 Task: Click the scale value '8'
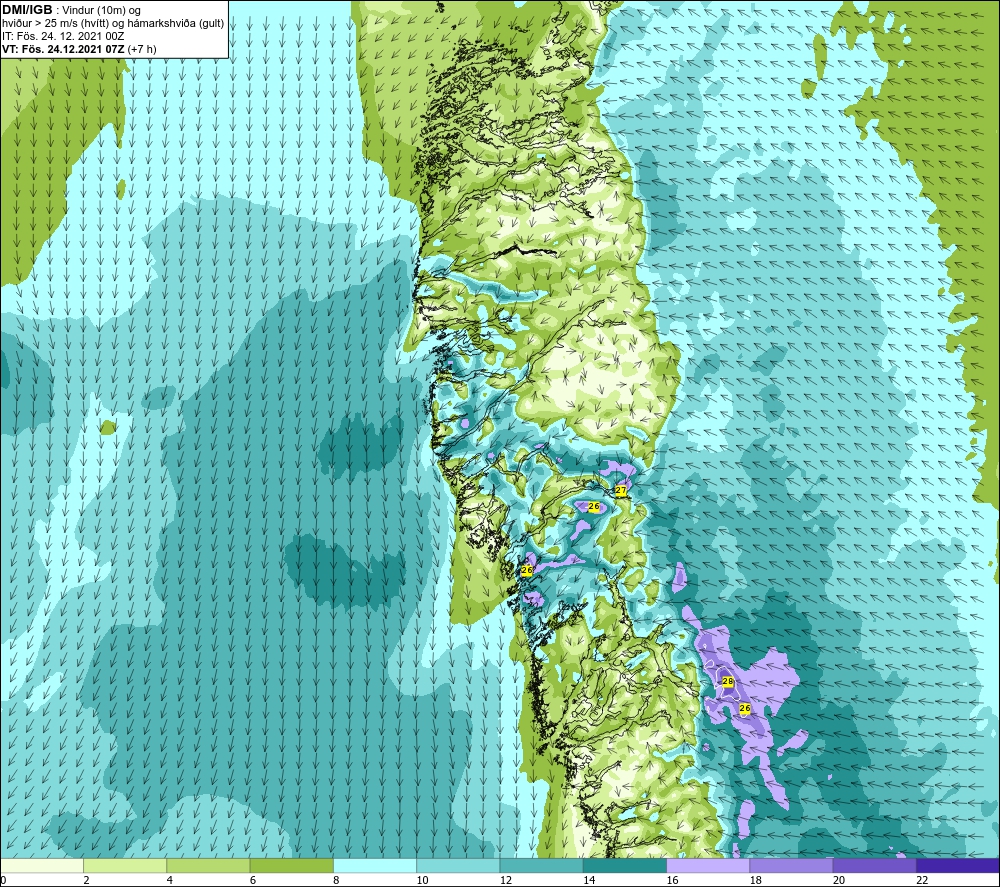click(x=336, y=880)
